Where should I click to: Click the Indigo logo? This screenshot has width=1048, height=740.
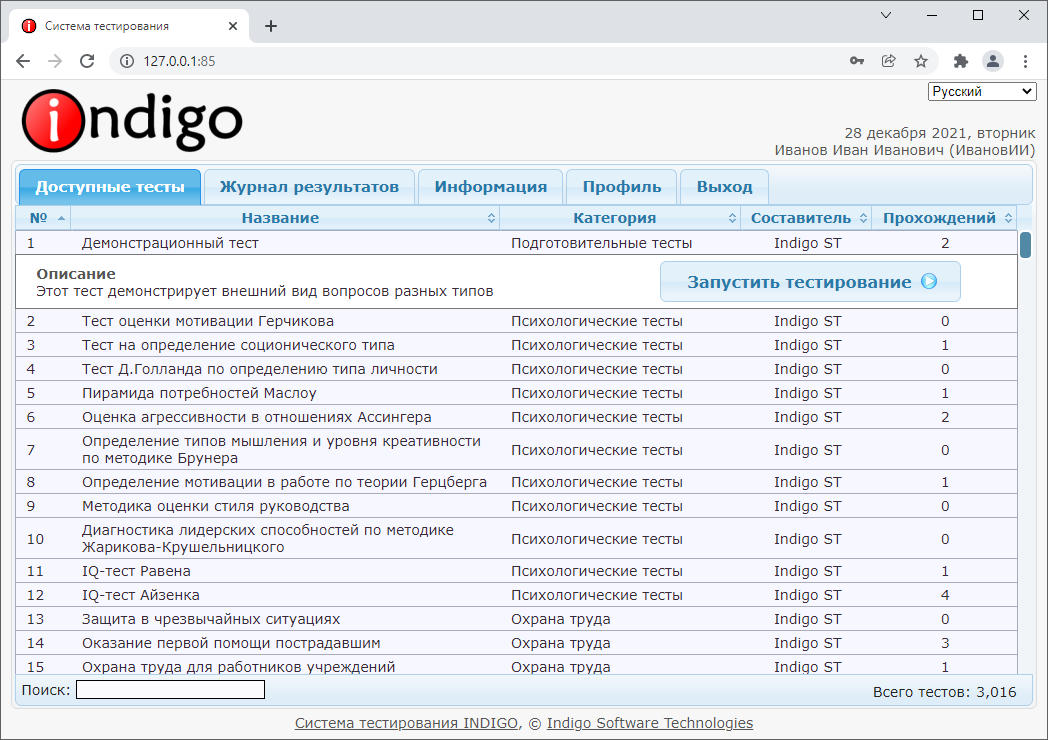132,122
